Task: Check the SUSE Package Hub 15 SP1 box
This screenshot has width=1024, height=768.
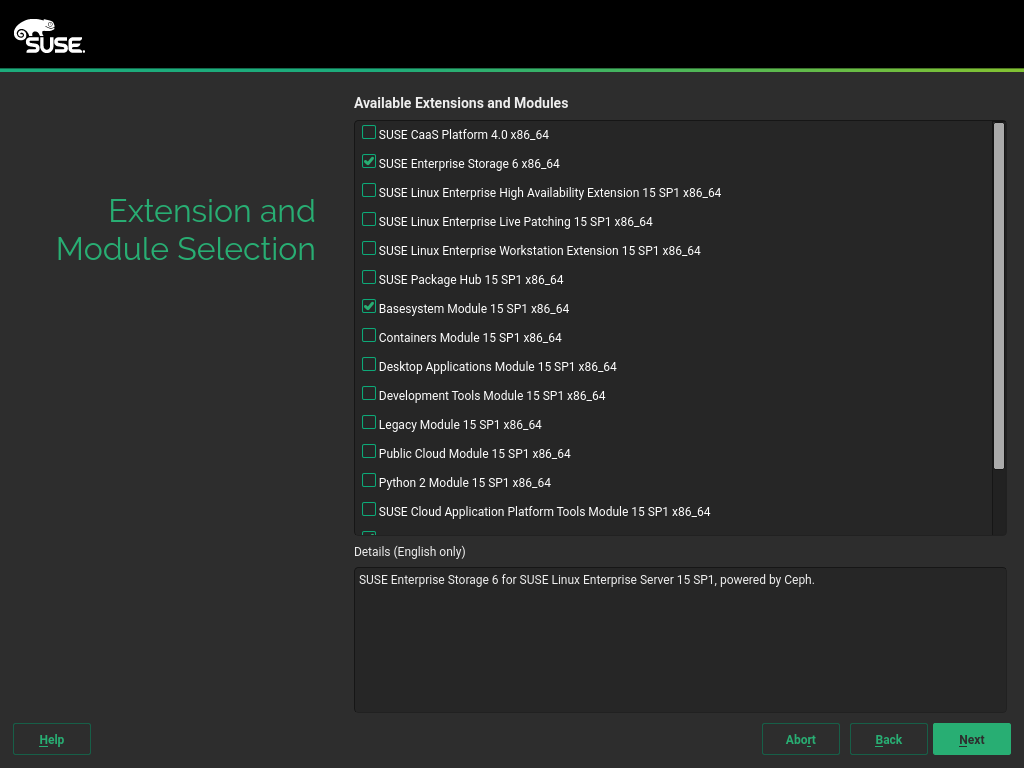Action: (369, 278)
